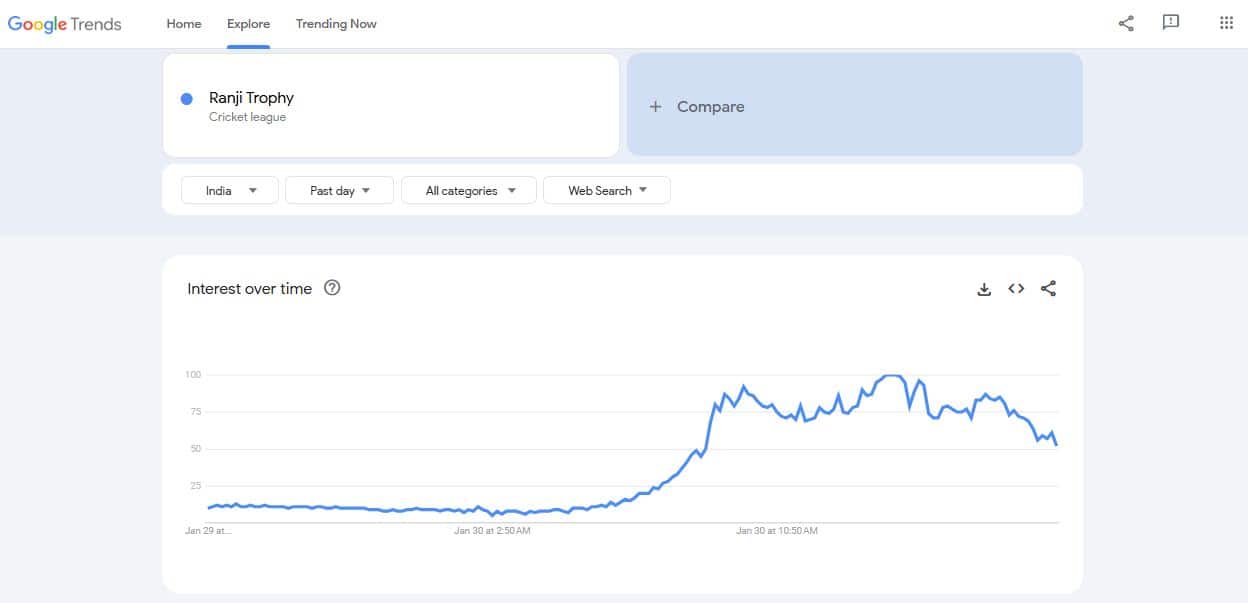Expand the Web Search type dropdown
This screenshot has width=1248, height=603.
click(606, 190)
